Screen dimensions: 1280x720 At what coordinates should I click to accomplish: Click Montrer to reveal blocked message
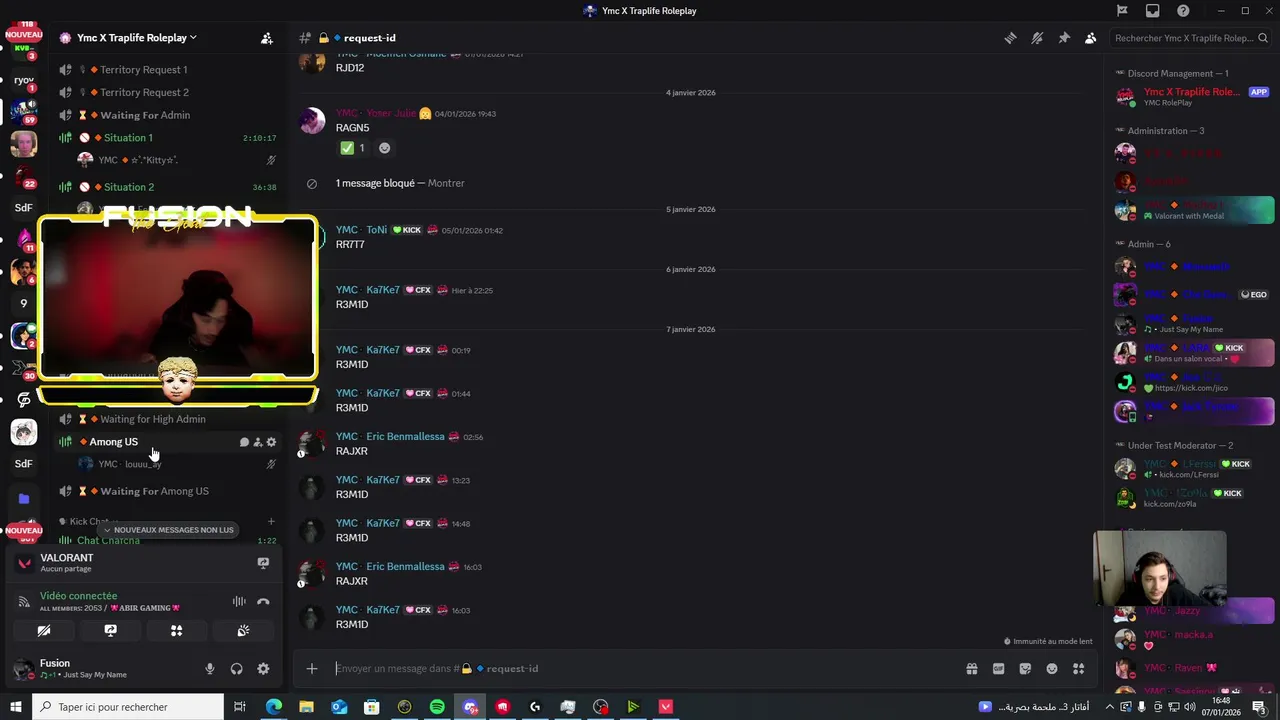pyautogui.click(x=446, y=183)
